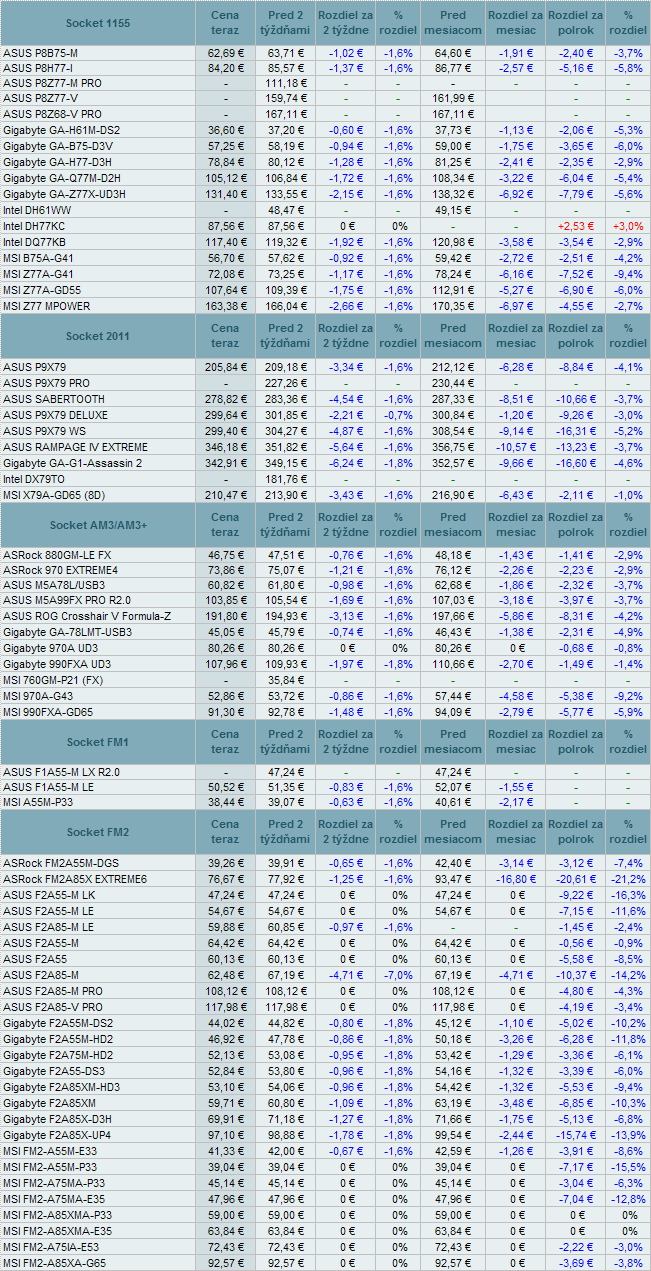Select the 'MSI X79A-GD65 (8D)' row name
The height and width of the screenshot is (1271, 651).
click(x=56, y=495)
